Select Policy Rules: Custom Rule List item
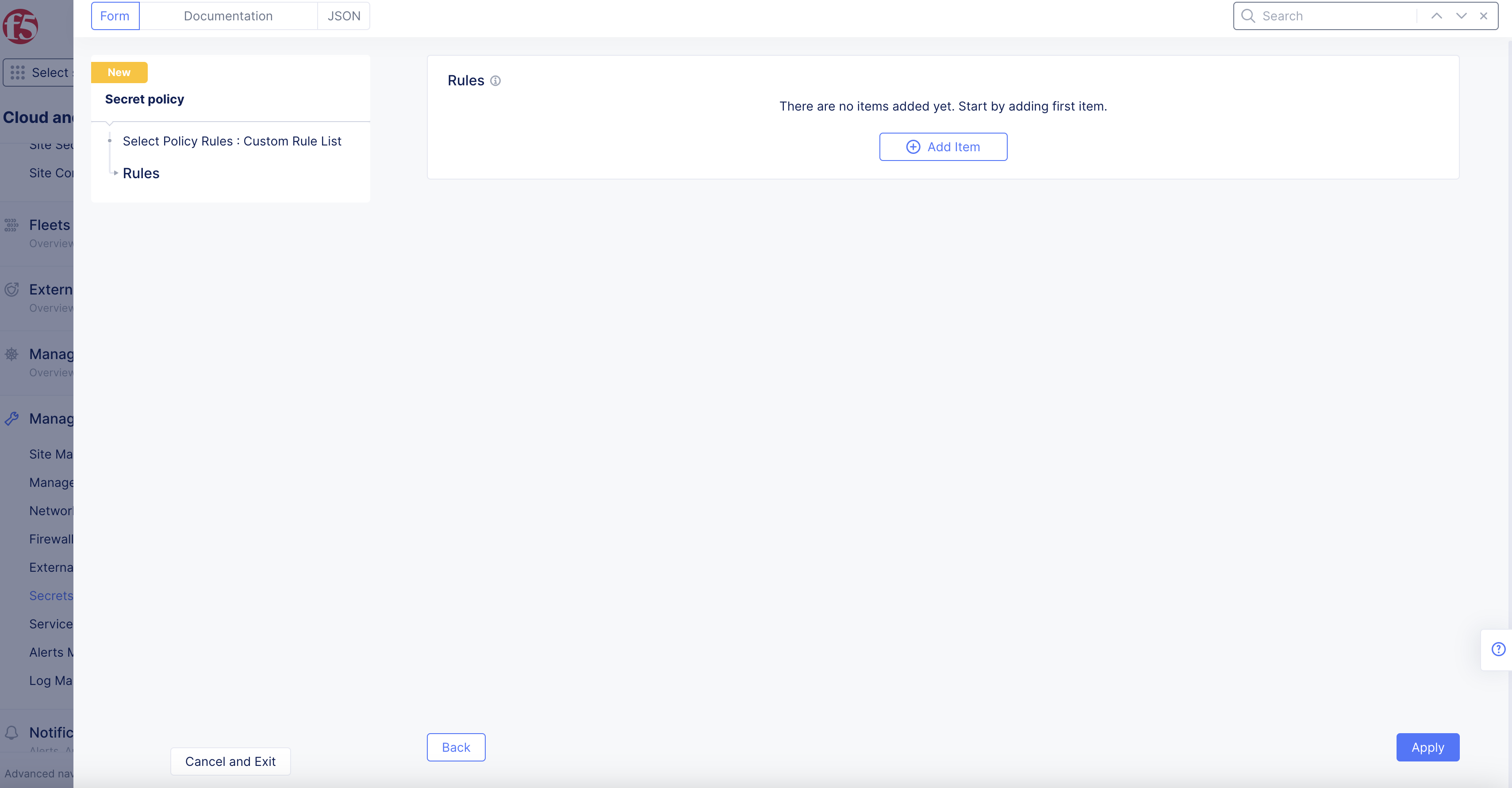This screenshot has width=1512, height=788. point(232,142)
